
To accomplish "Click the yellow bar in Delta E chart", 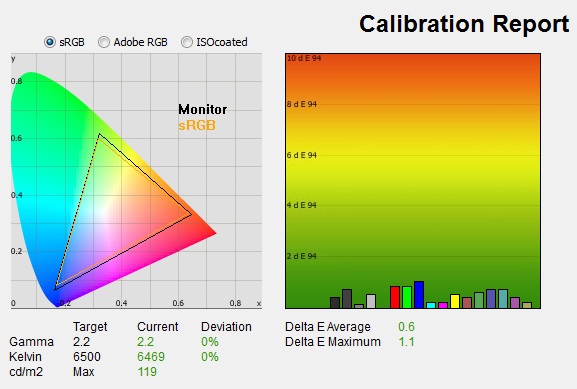I will click(x=455, y=301).
